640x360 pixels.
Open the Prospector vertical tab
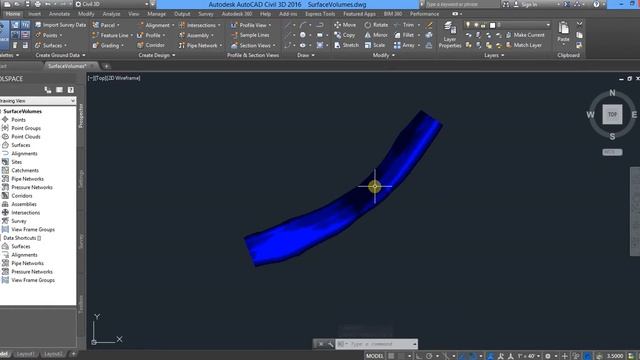[81, 116]
